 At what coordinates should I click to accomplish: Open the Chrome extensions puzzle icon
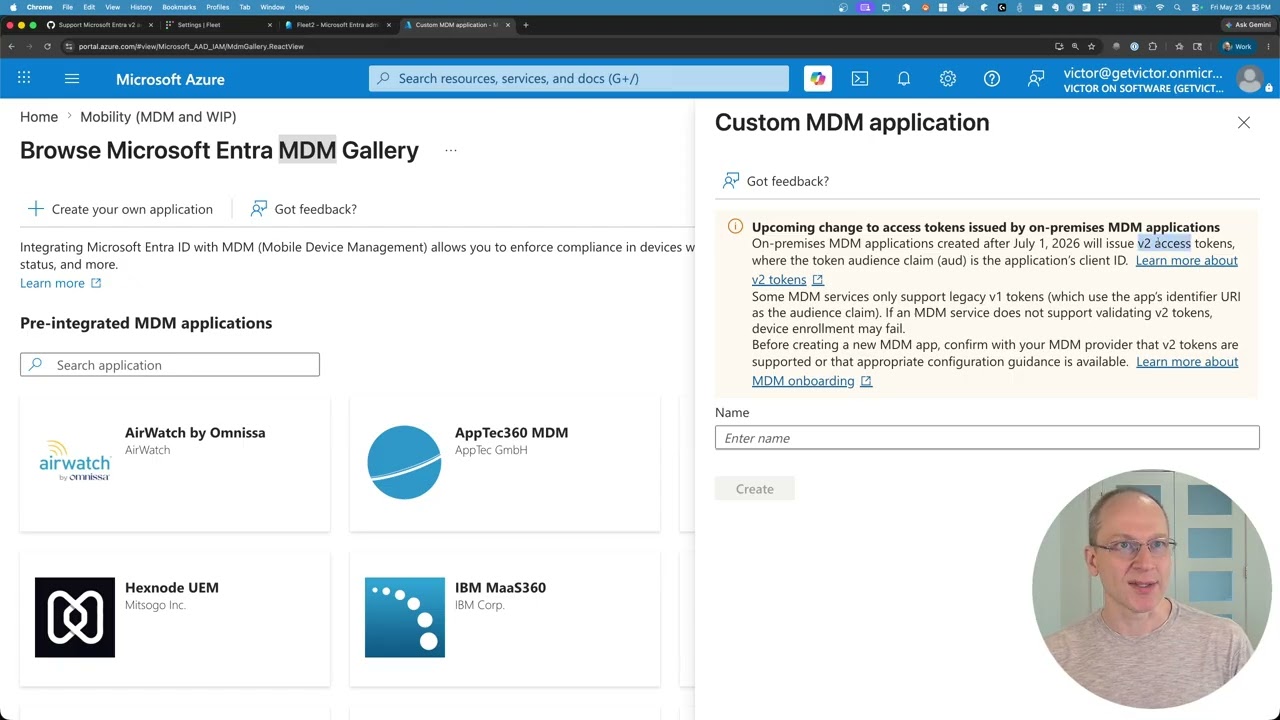[x=1152, y=46]
